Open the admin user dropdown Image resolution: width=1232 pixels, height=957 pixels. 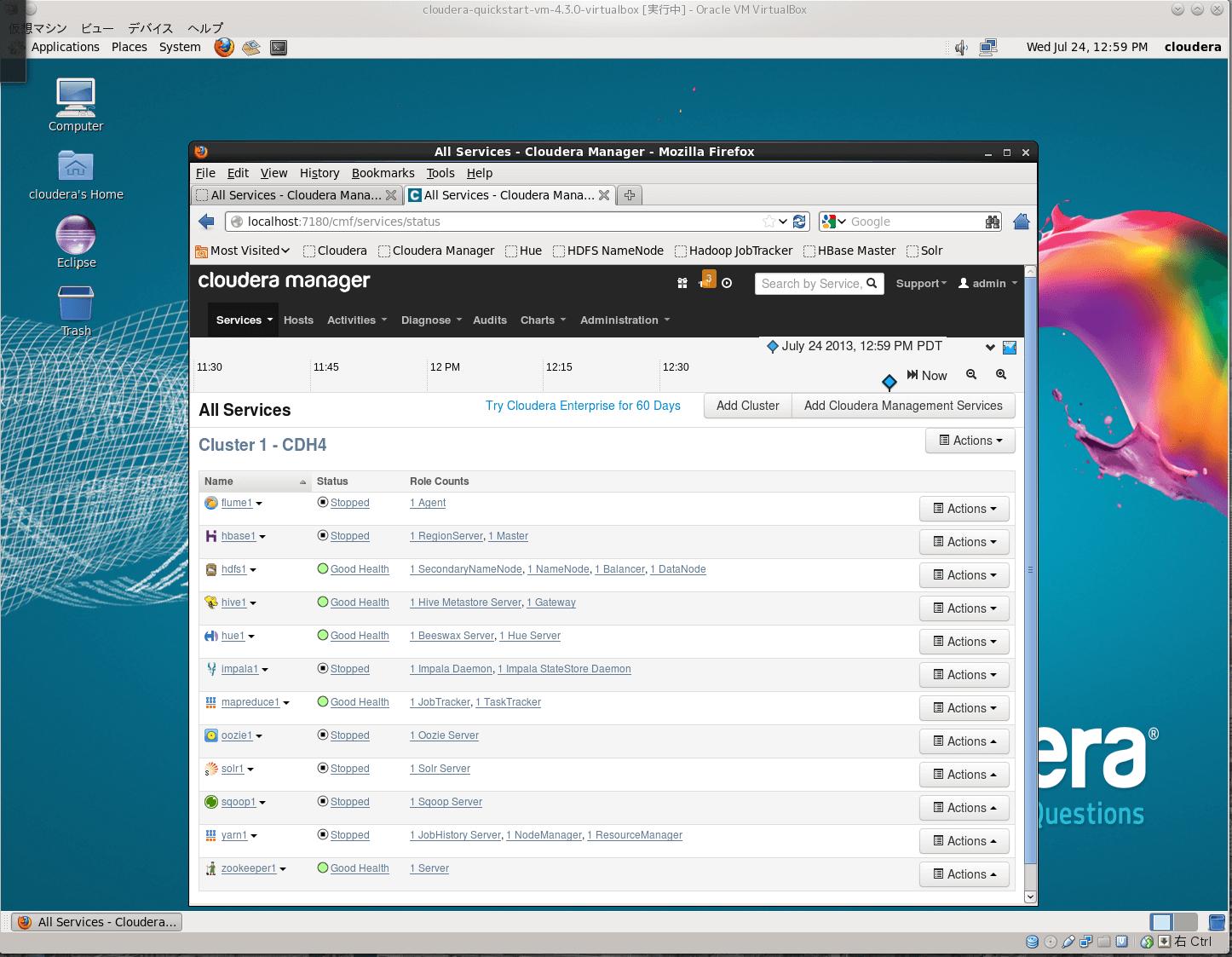[x=988, y=284]
